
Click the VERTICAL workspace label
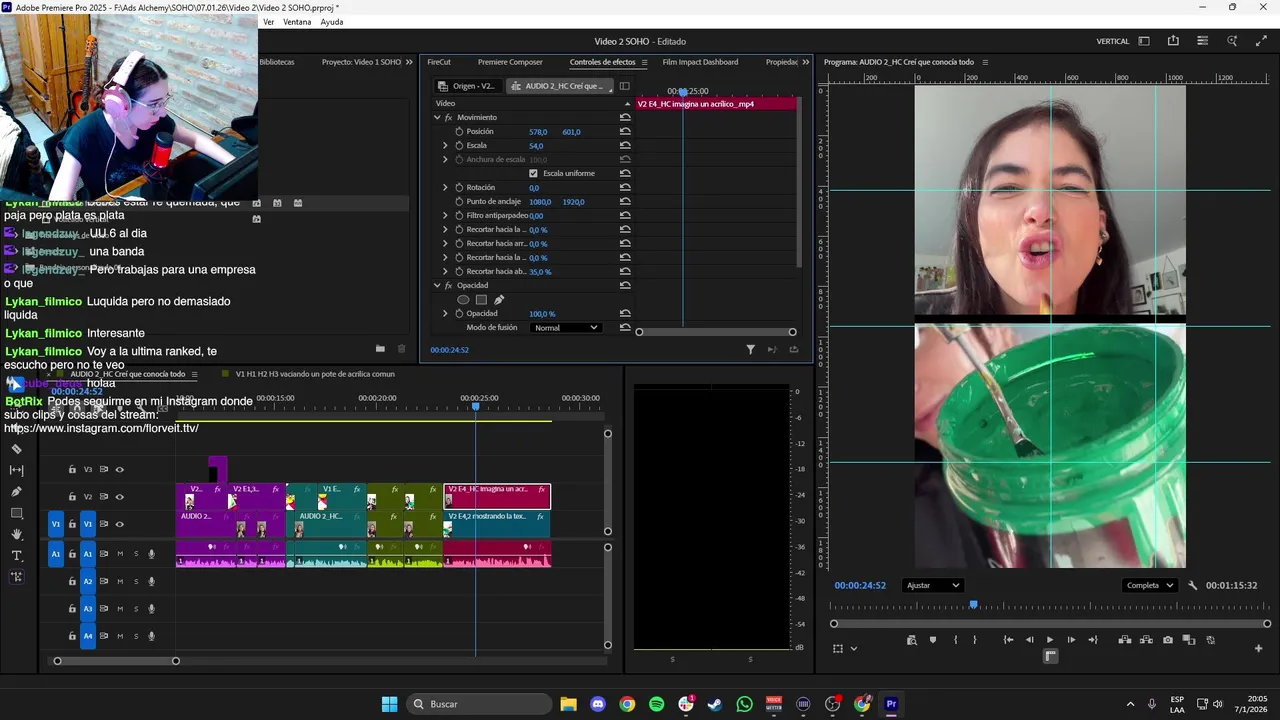click(1113, 41)
